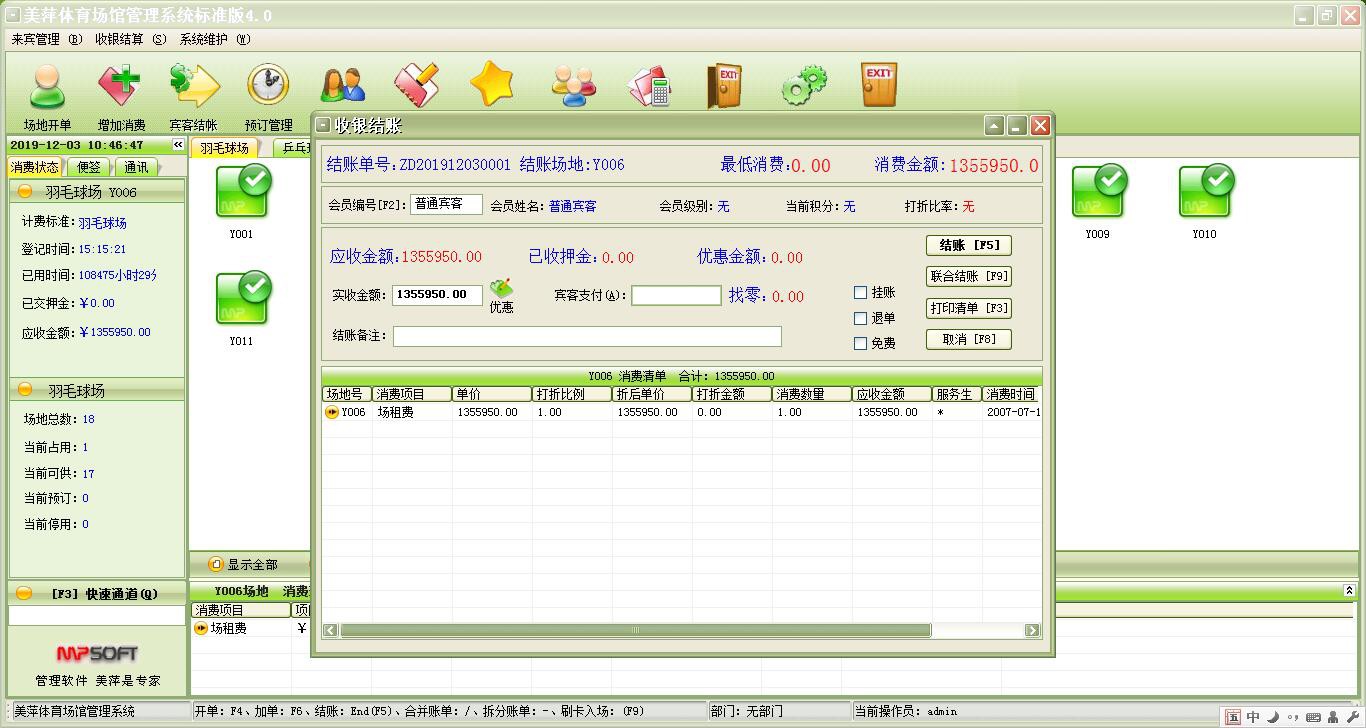Open the green gears settings icon

804,86
